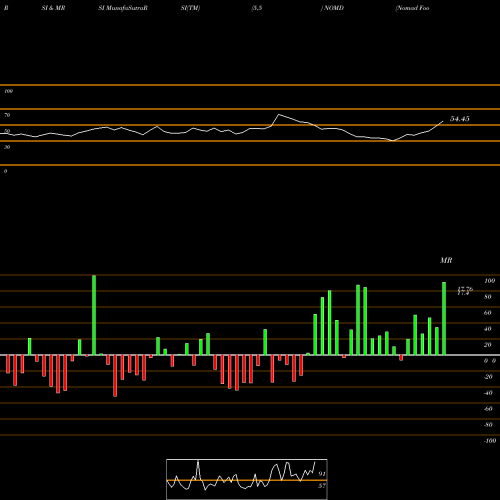Click the NOMD ticker symbol text
The width and height of the screenshot is (500, 500).
pos(334,8)
